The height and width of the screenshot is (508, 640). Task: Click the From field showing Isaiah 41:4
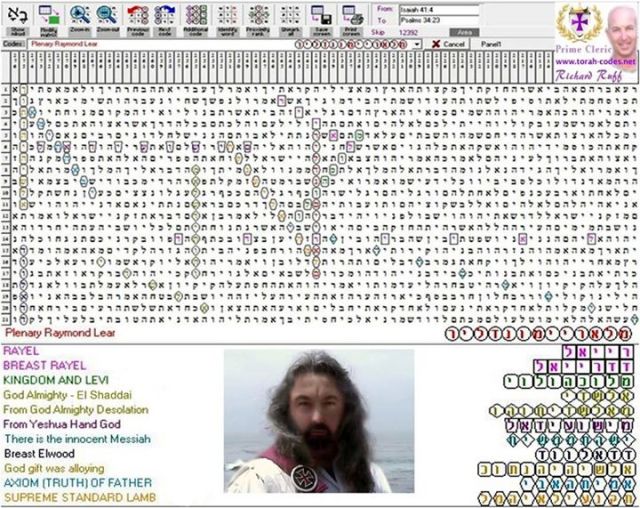coord(439,10)
